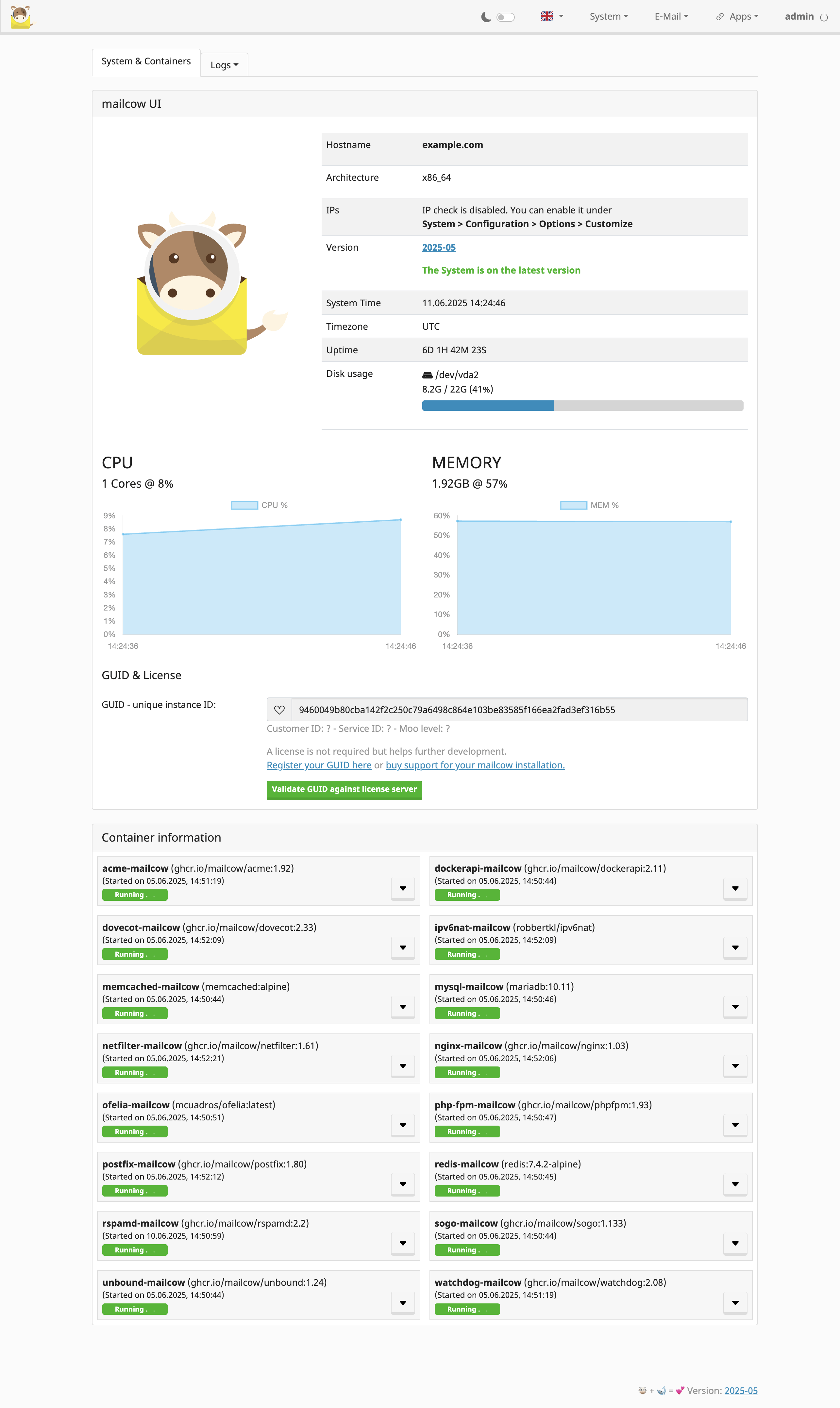Open the E-Mail menu

click(671, 16)
